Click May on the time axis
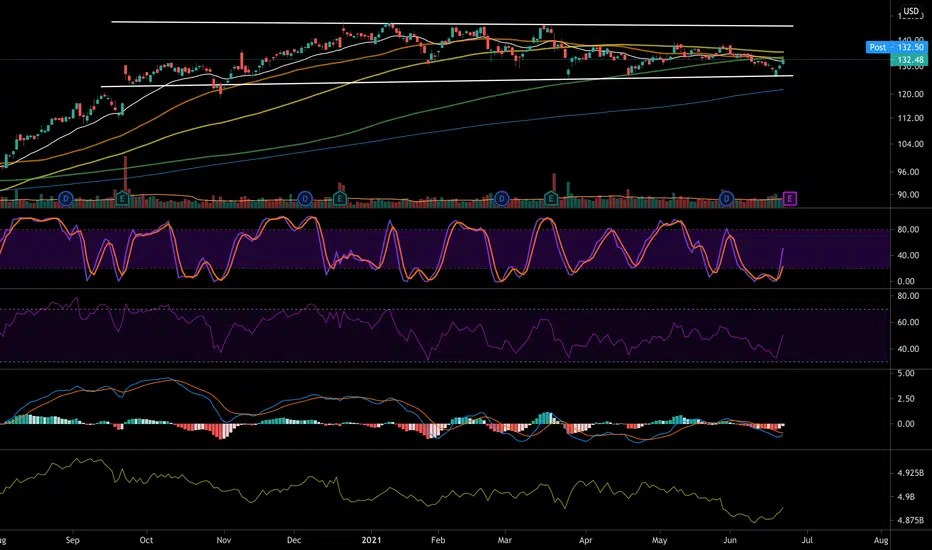The image size is (932, 550). pos(659,540)
